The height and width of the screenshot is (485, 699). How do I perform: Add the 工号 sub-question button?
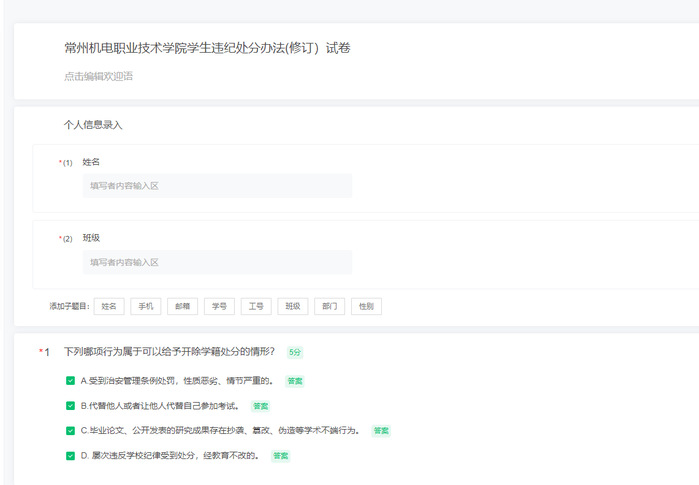[x=256, y=307]
